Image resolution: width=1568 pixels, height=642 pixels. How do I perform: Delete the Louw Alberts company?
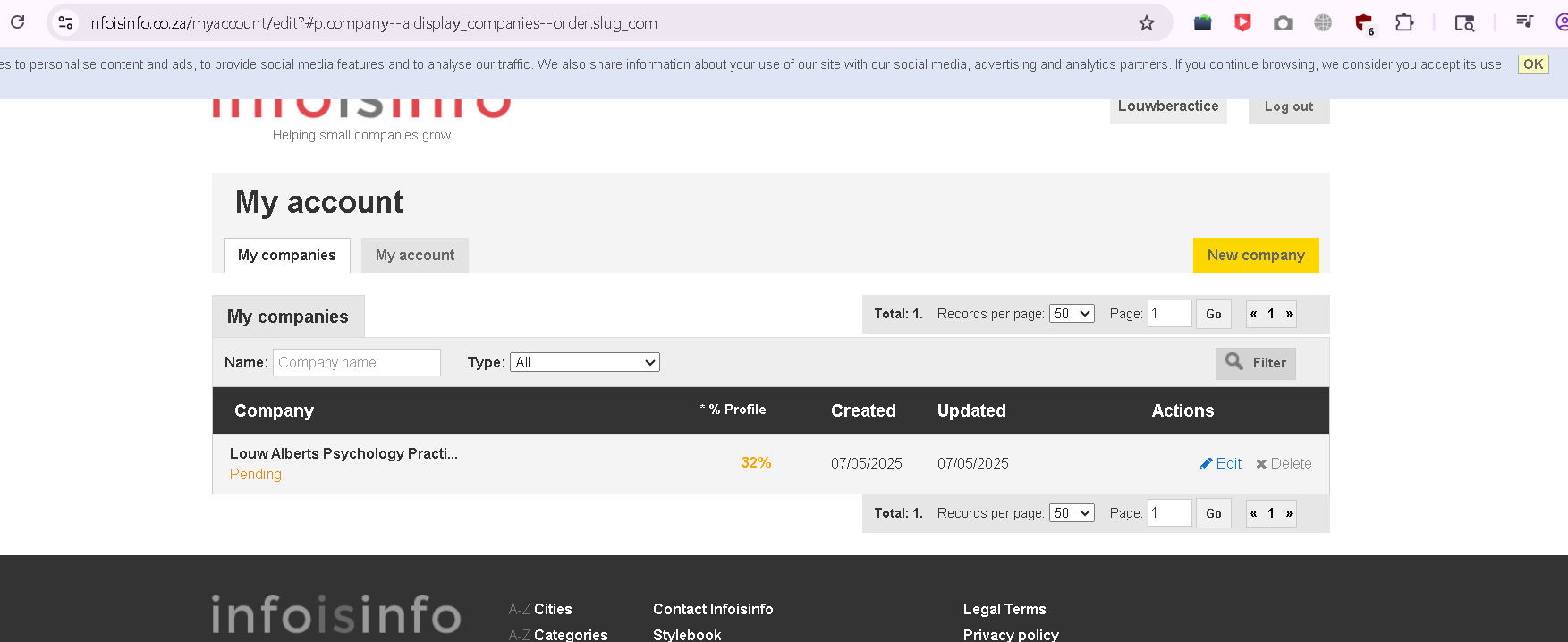point(1284,463)
